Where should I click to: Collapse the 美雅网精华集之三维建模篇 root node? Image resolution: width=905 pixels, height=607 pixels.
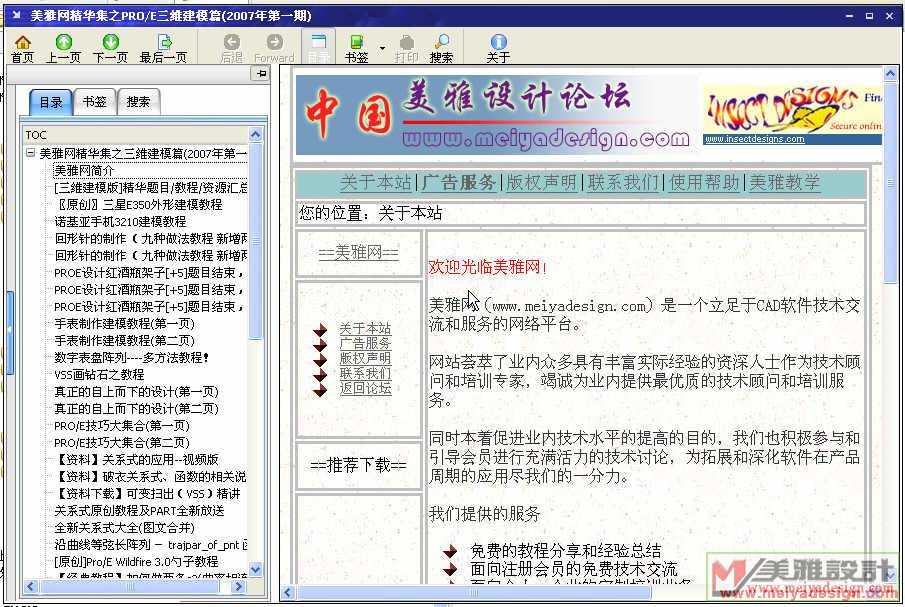click(x=30, y=153)
